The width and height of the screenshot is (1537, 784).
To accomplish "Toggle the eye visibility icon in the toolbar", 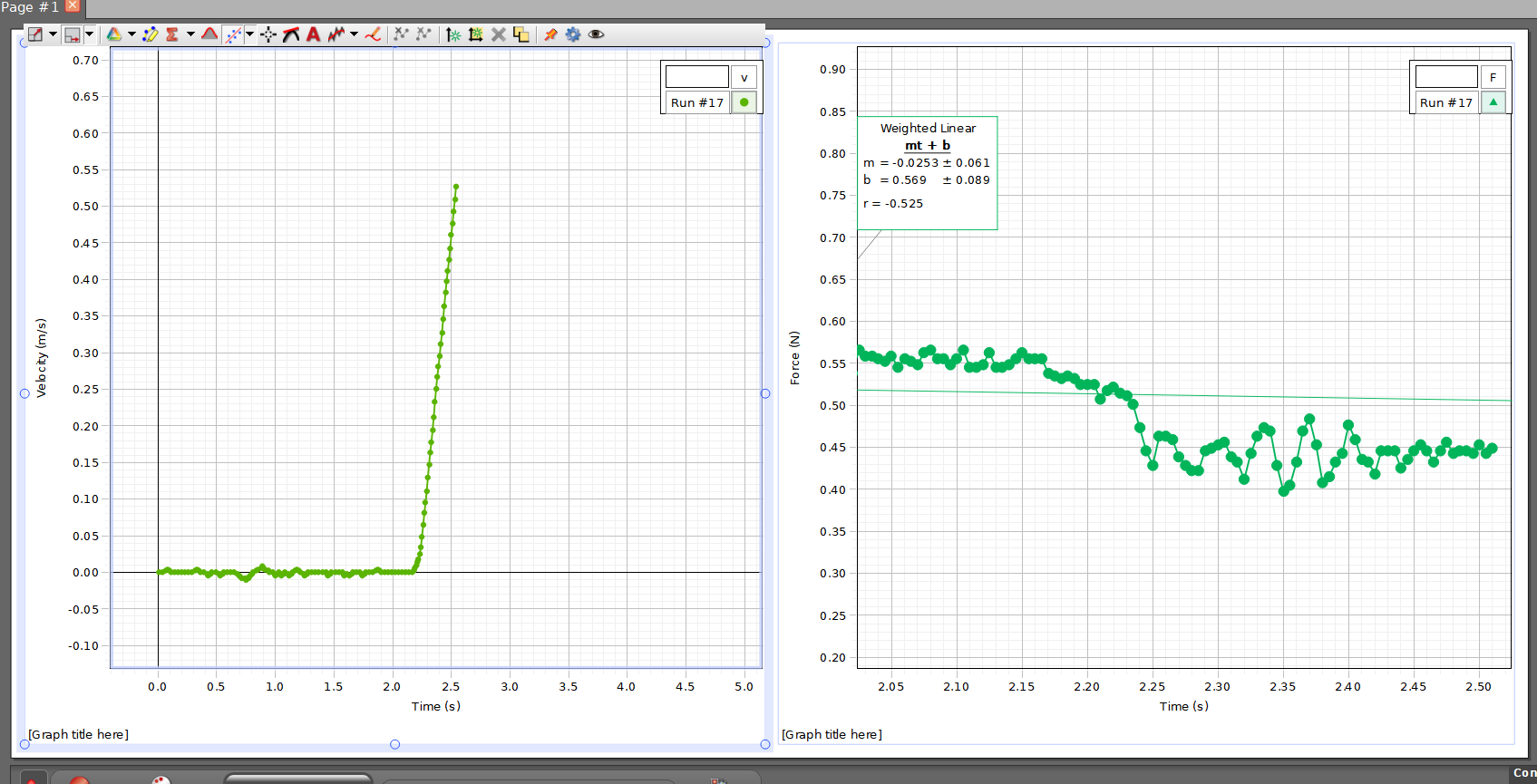I will 596,34.
